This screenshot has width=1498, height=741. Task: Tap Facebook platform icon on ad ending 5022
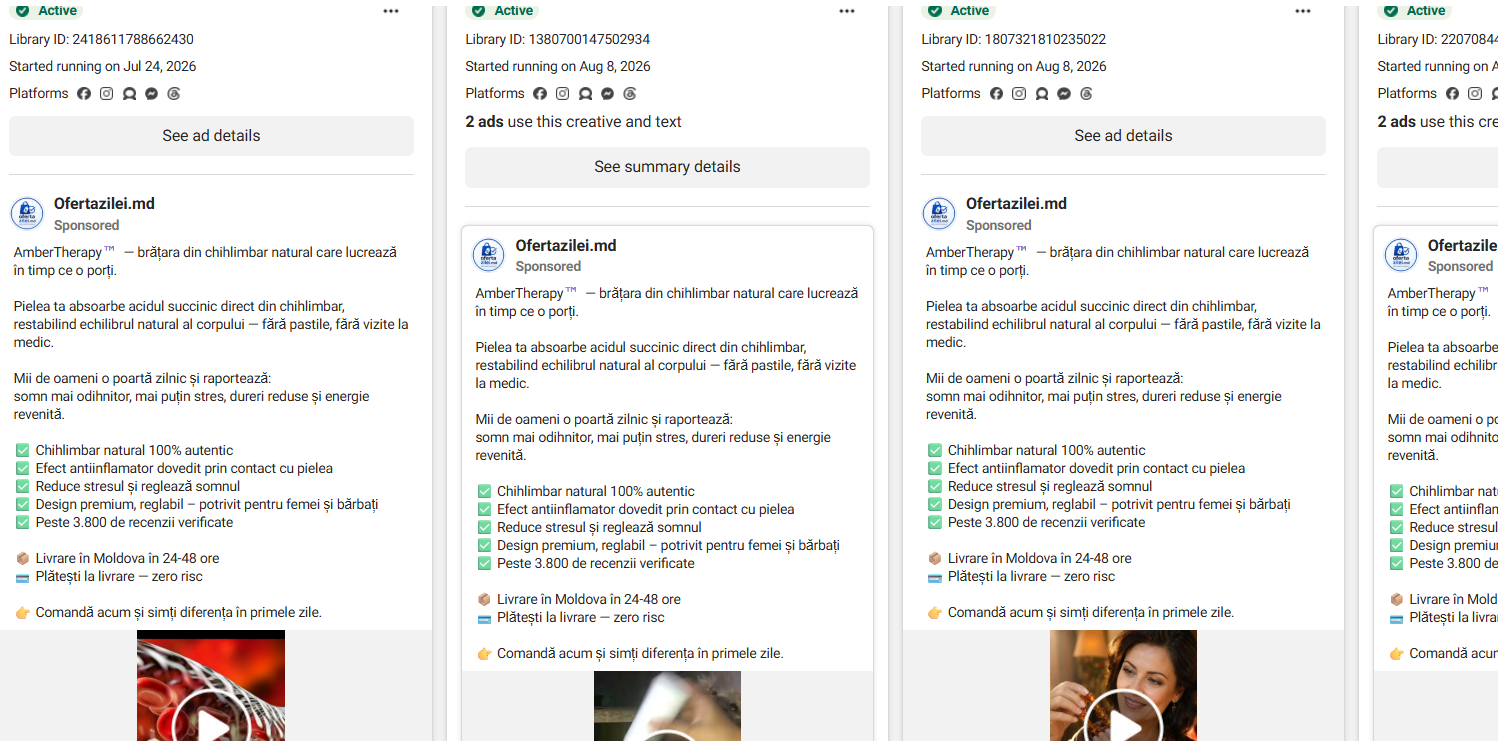996,94
